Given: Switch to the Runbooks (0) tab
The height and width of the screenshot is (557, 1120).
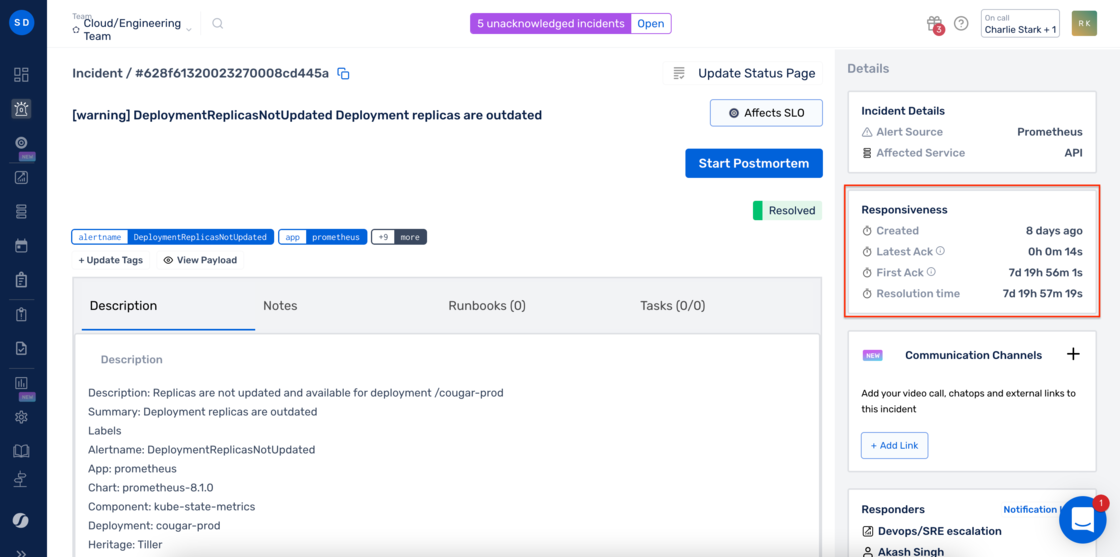Looking at the screenshot, I should (487, 306).
